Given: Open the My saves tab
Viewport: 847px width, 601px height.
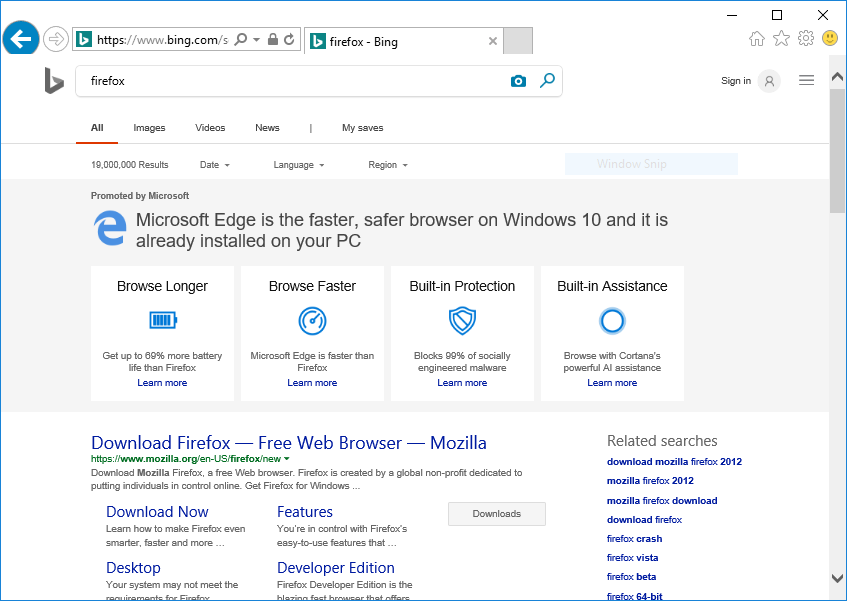Looking at the screenshot, I should [362, 128].
